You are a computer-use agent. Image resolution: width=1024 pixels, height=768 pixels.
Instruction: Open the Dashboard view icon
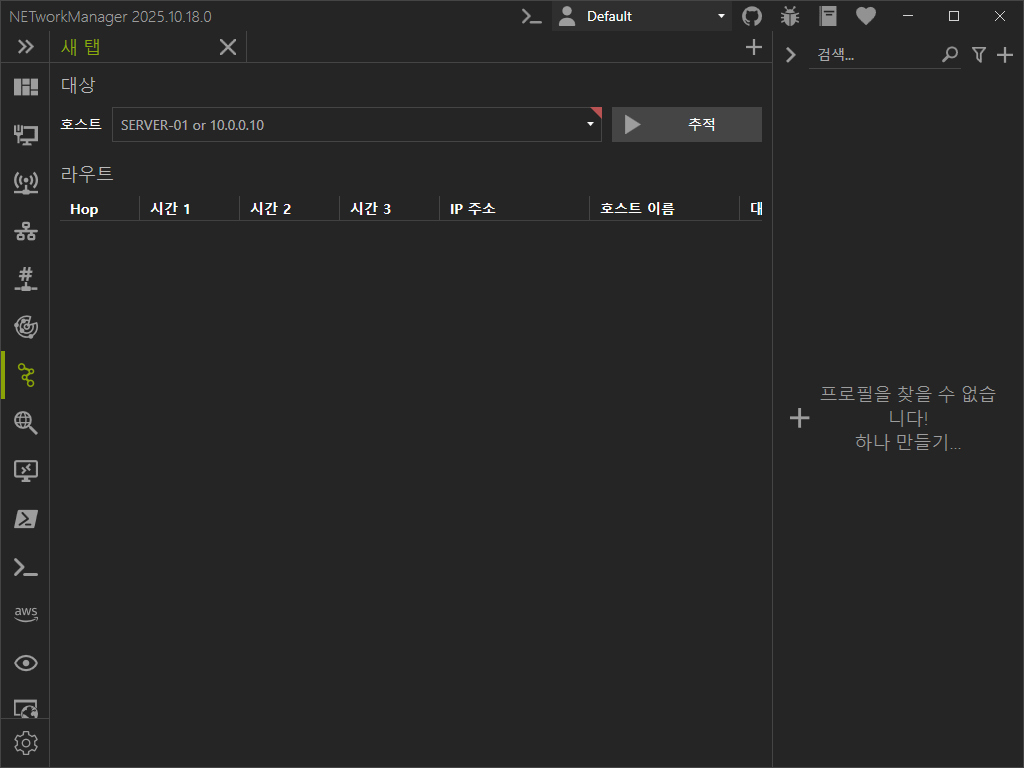25,87
